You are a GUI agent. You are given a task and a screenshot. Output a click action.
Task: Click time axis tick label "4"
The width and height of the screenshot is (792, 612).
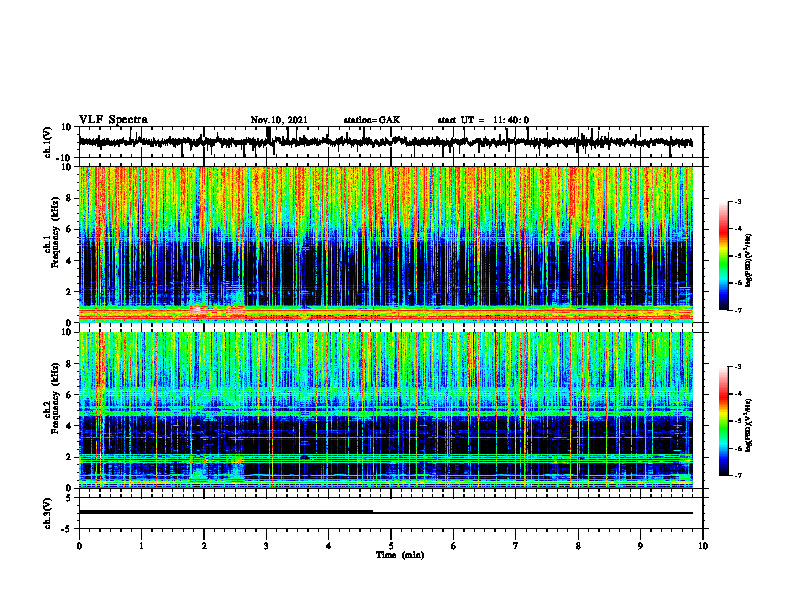tap(329, 546)
